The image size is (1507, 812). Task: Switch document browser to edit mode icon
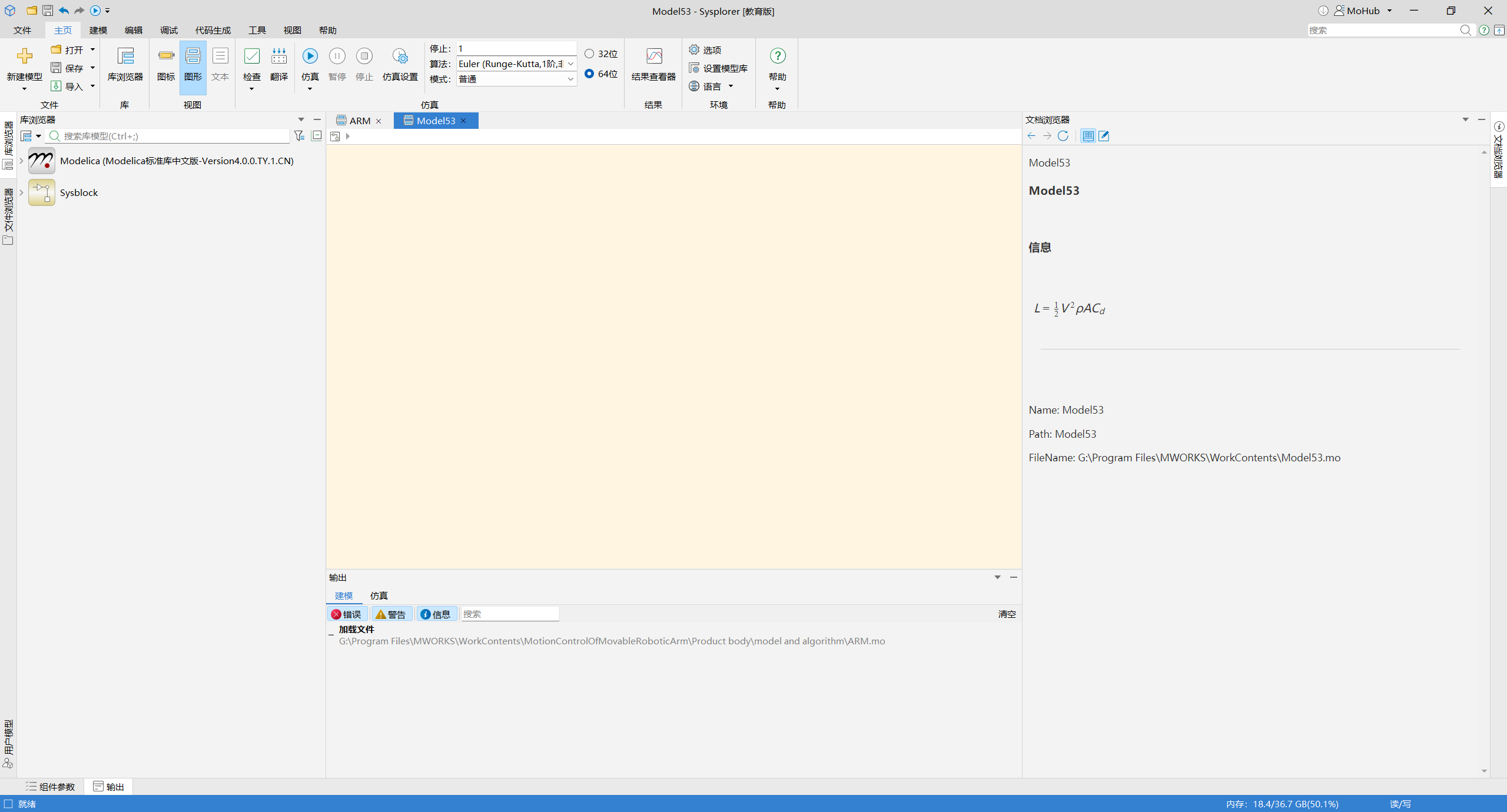pos(1104,136)
